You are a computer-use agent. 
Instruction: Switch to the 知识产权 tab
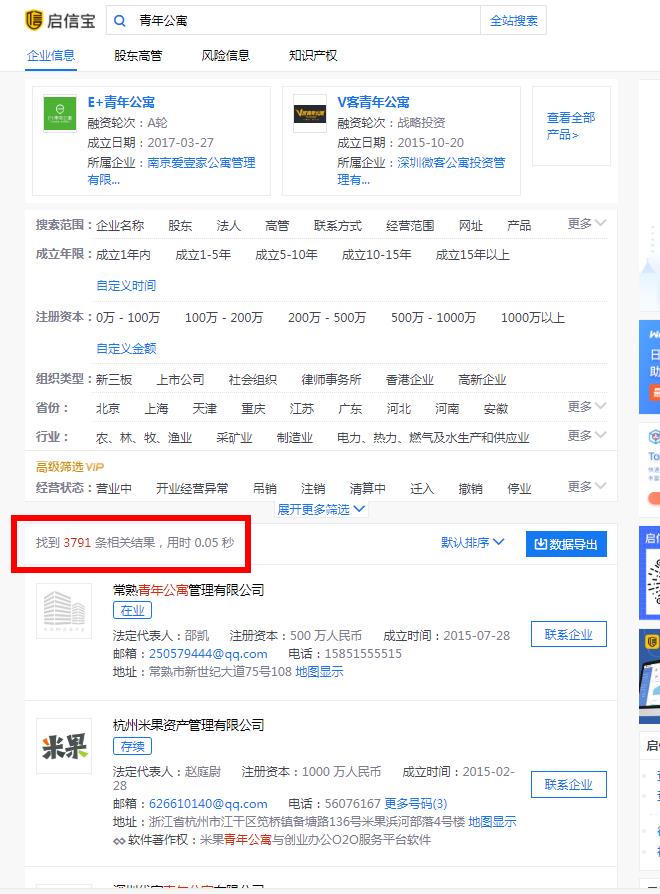(313, 55)
